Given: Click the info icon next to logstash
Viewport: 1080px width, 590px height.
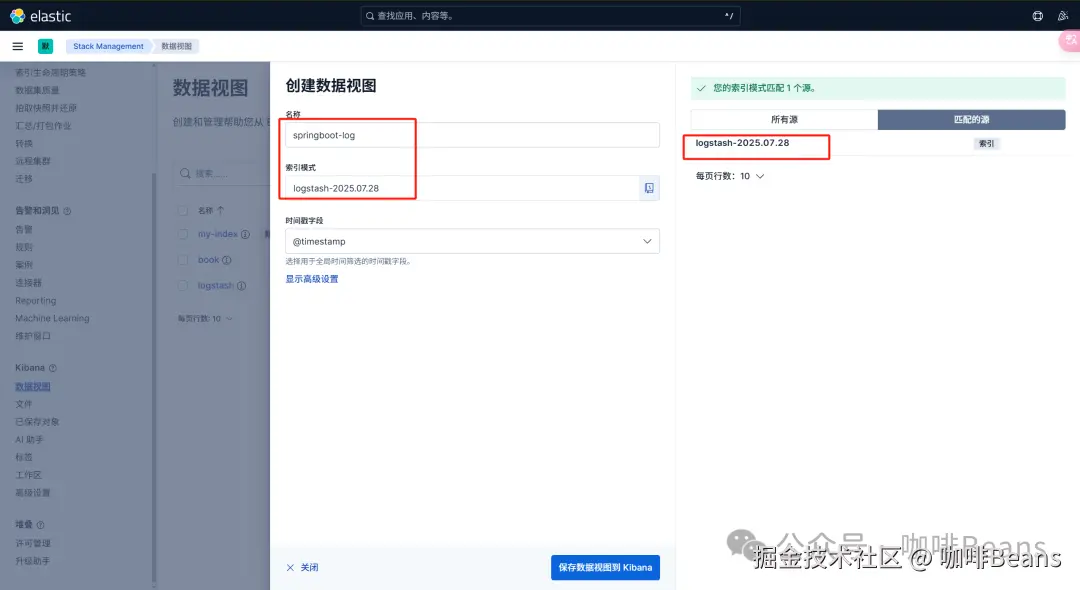Looking at the screenshot, I should (x=241, y=286).
